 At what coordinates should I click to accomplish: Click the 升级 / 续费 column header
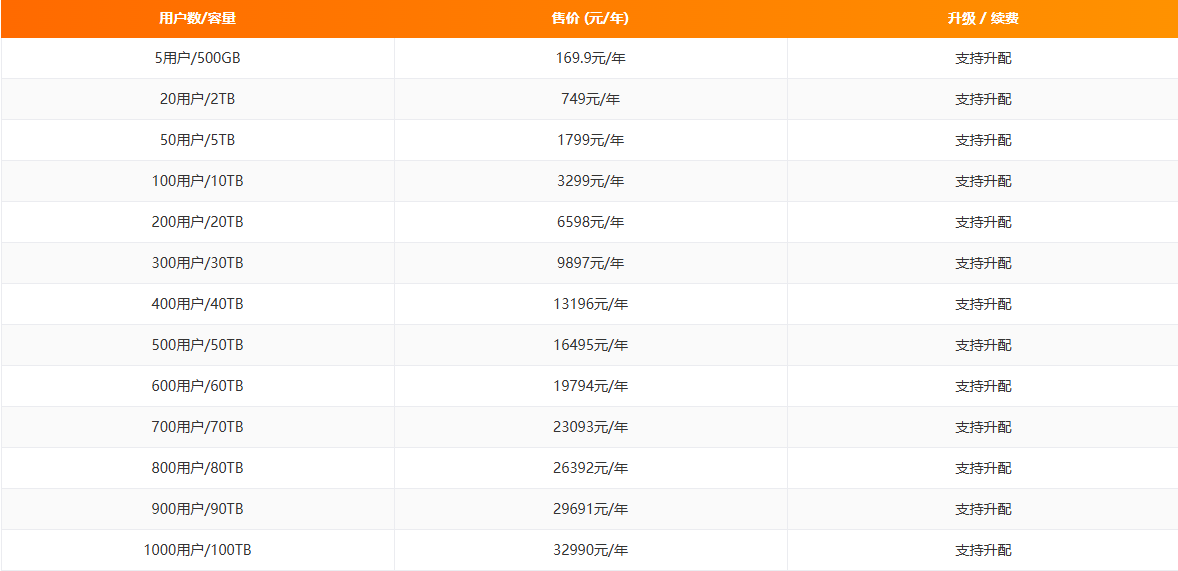point(983,18)
